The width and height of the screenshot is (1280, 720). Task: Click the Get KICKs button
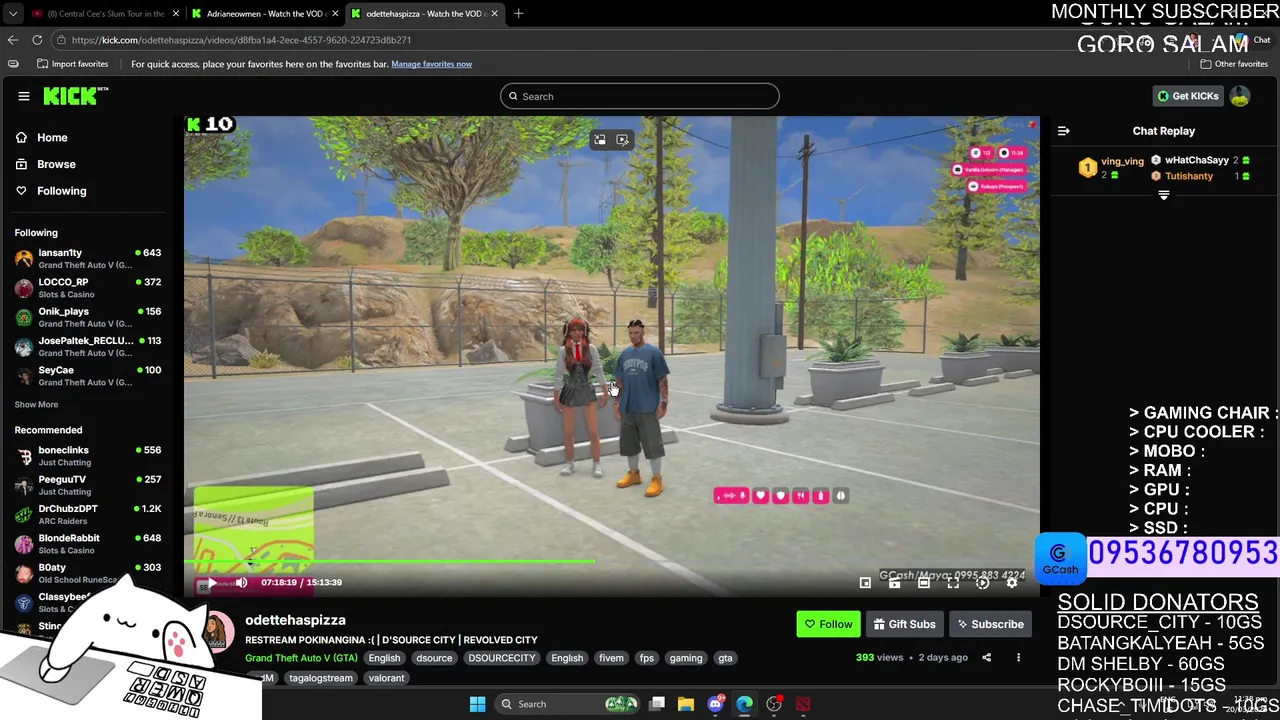click(1188, 96)
